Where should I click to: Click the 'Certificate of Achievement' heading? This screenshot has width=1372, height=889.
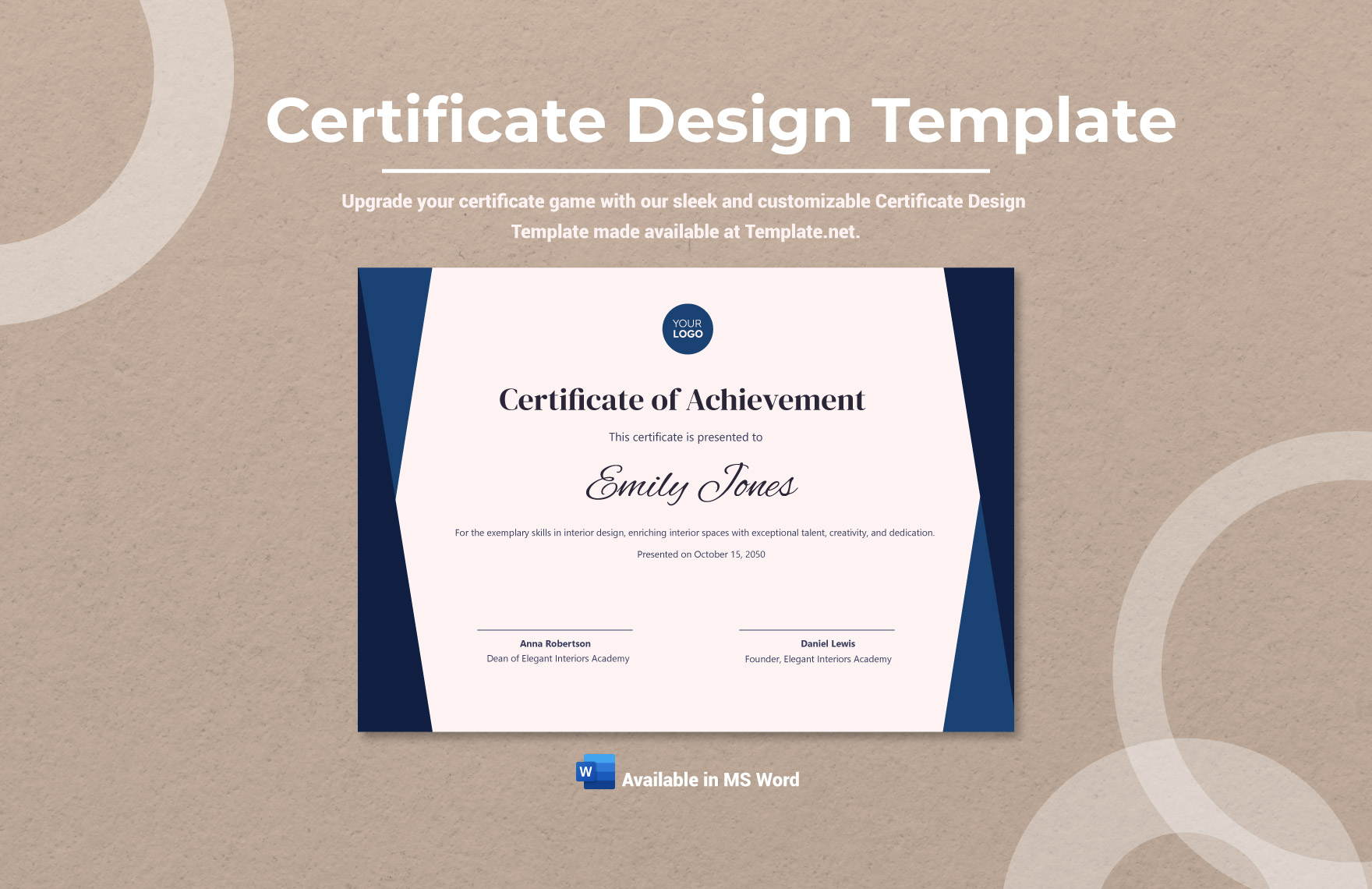click(684, 401)
